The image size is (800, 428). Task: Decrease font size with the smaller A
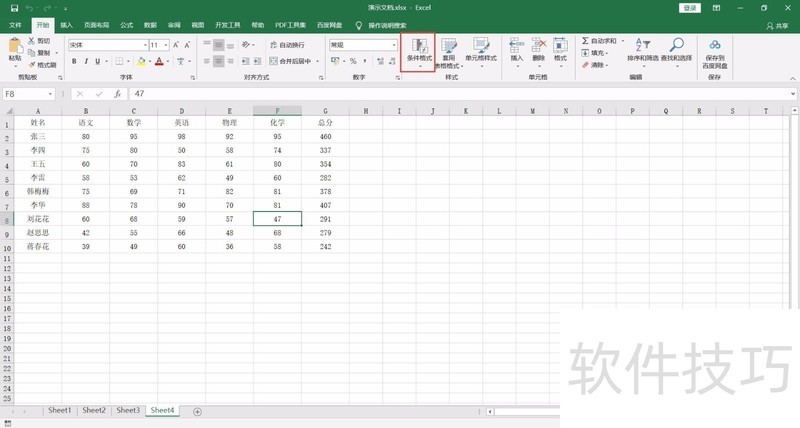point(187,45)
